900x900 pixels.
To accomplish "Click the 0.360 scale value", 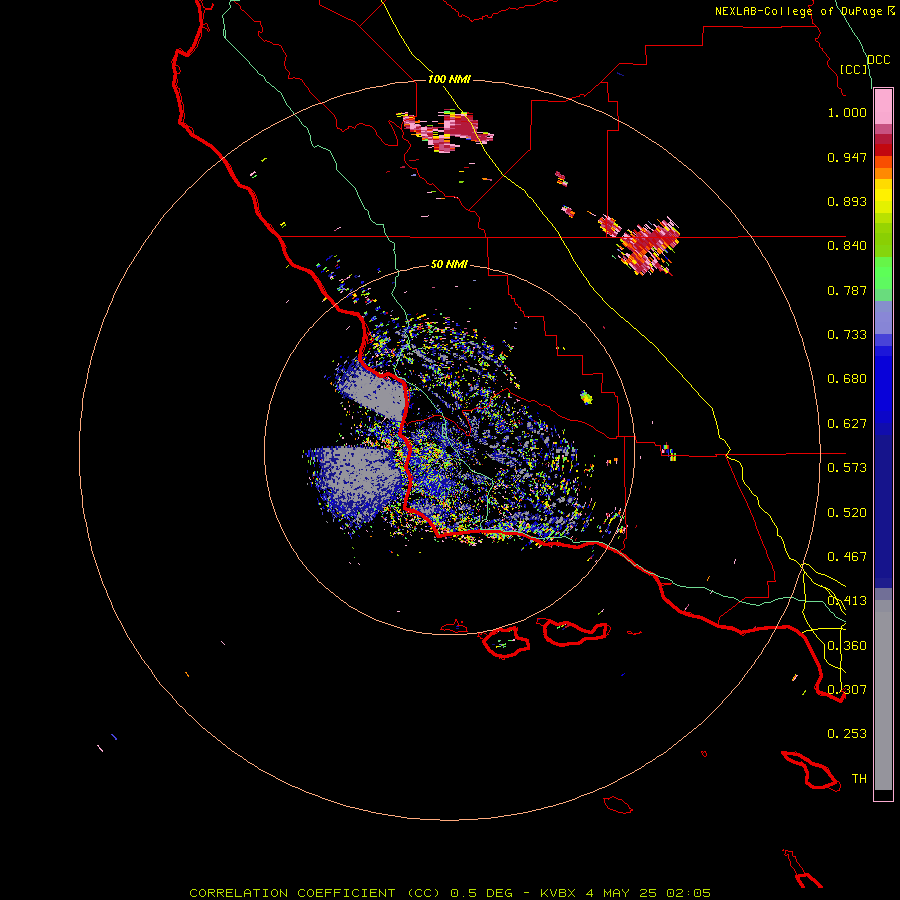I will 847,646.
